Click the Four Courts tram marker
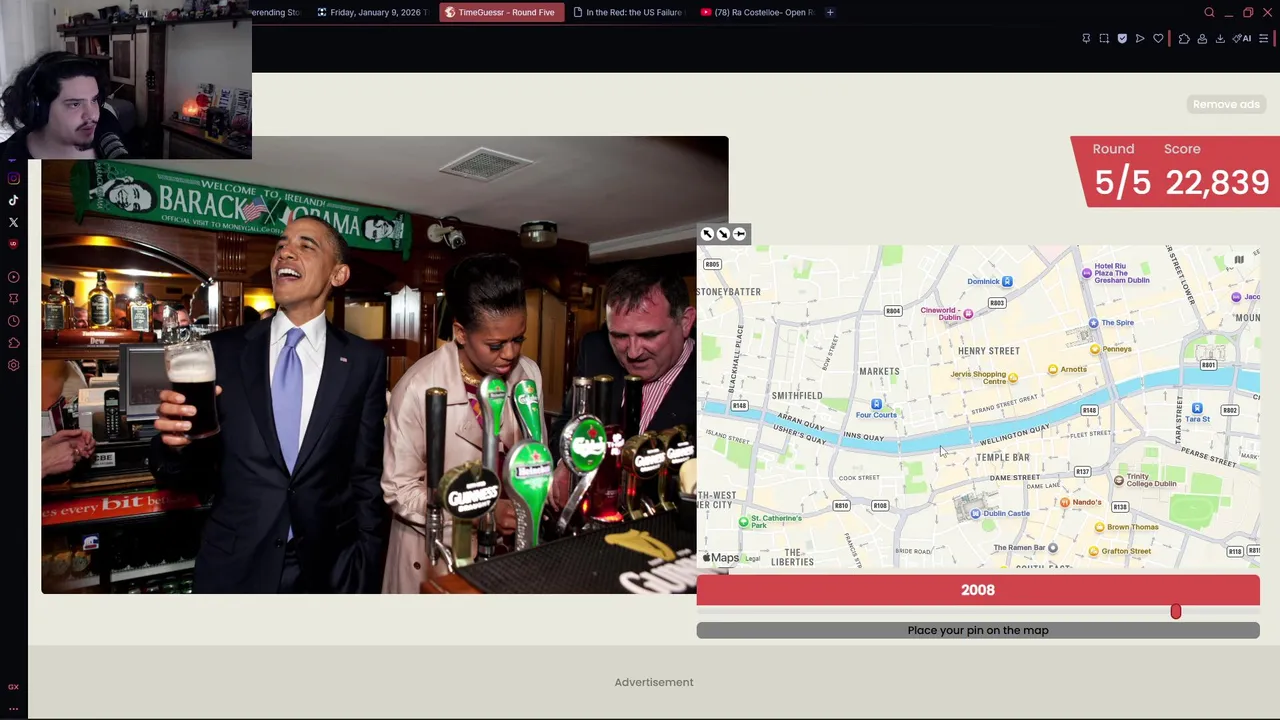This screenshot has height=720, width=1280. point(876,404)
